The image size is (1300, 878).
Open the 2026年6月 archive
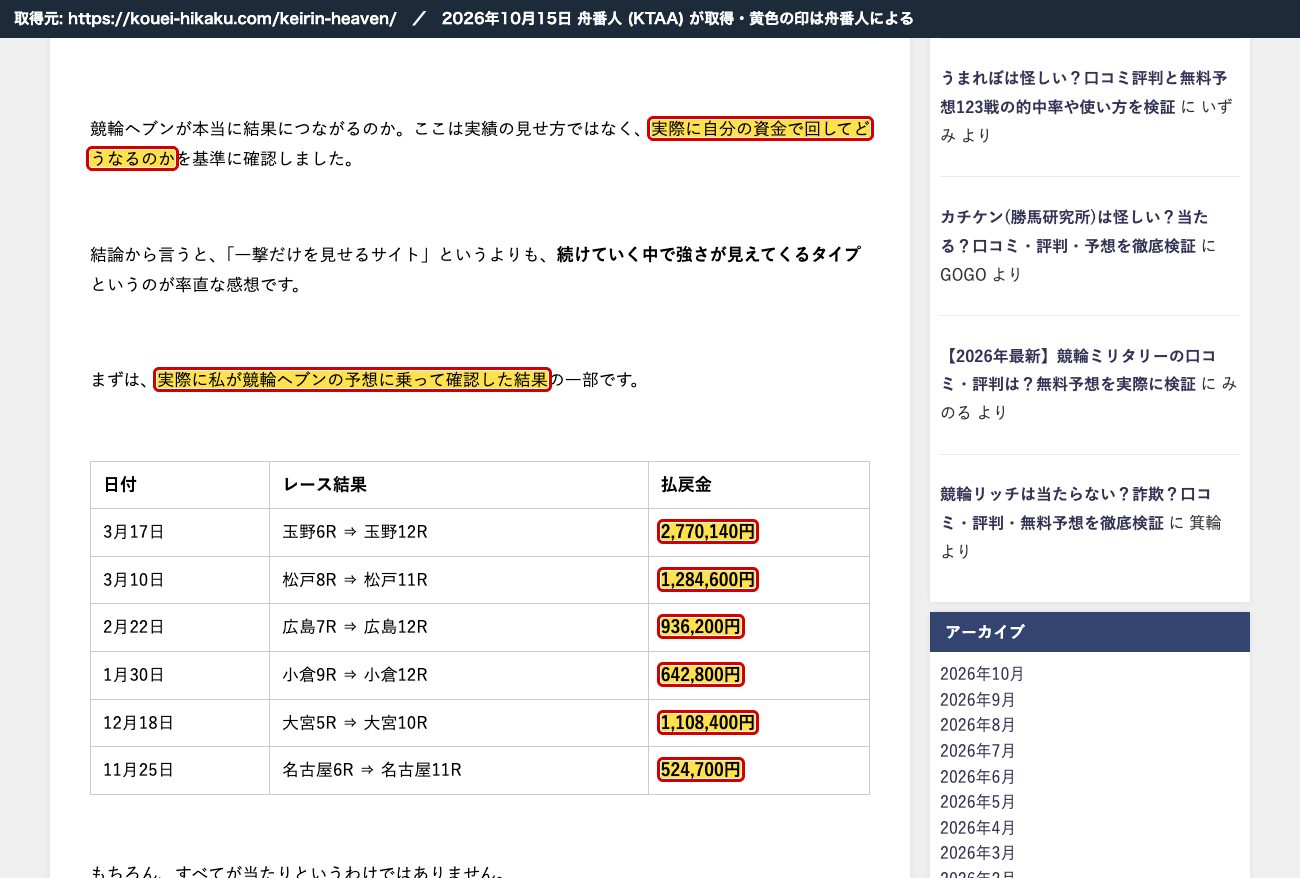[x=978, y=777]
